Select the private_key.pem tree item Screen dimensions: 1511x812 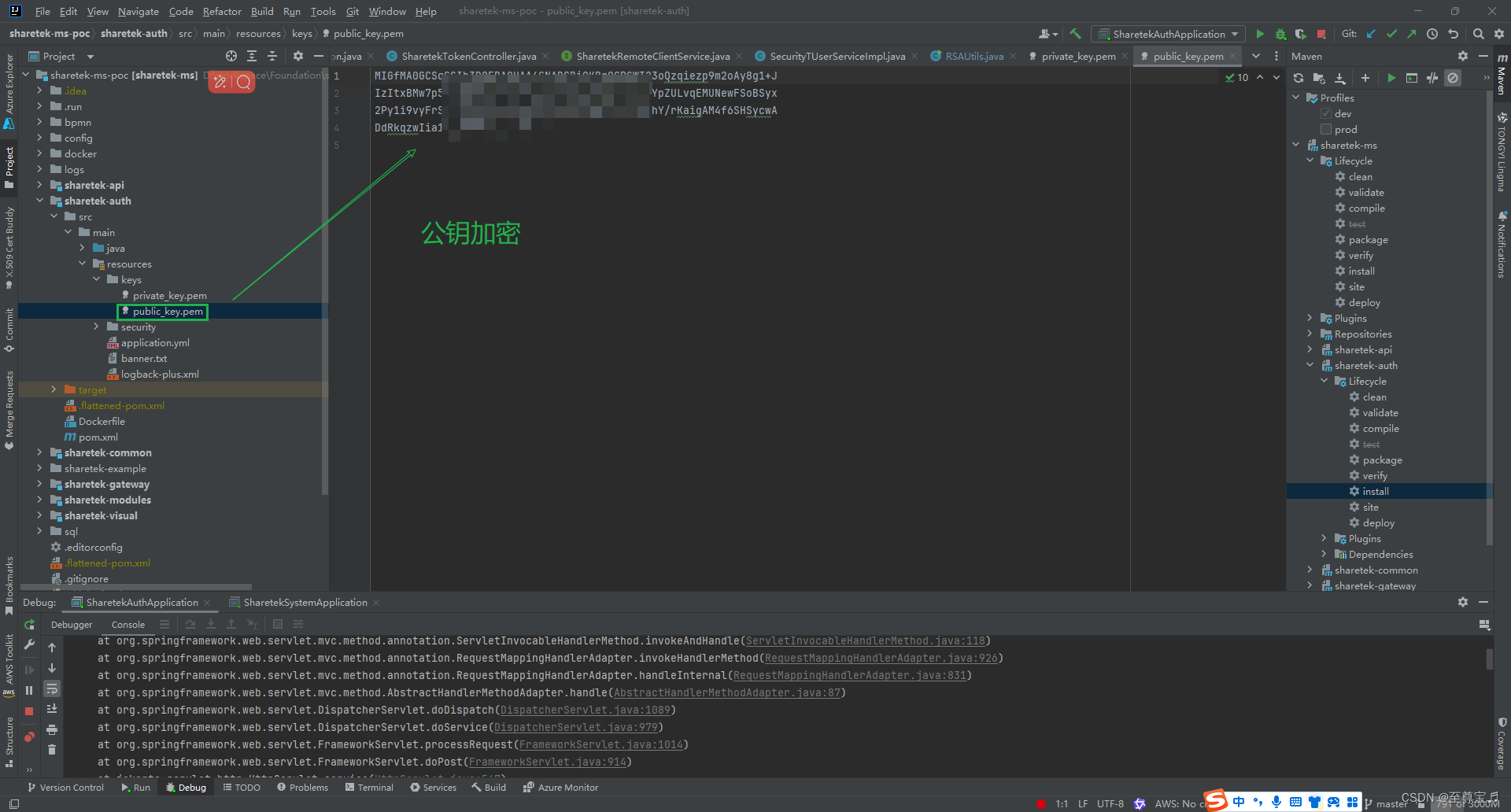[x=170, y=295]
